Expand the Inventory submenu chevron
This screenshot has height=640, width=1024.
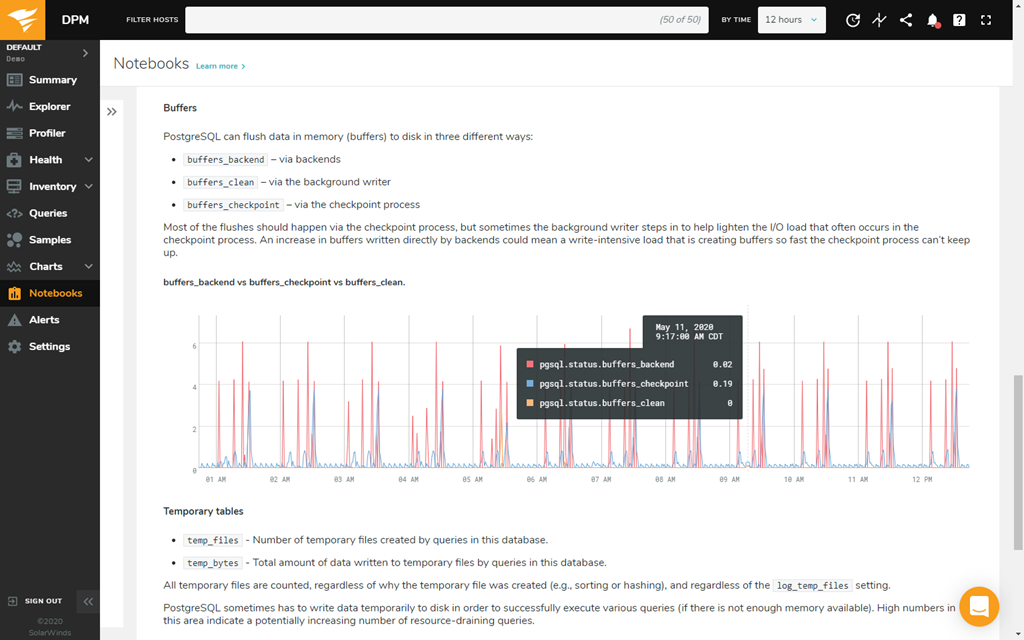[x=88, y=187]
